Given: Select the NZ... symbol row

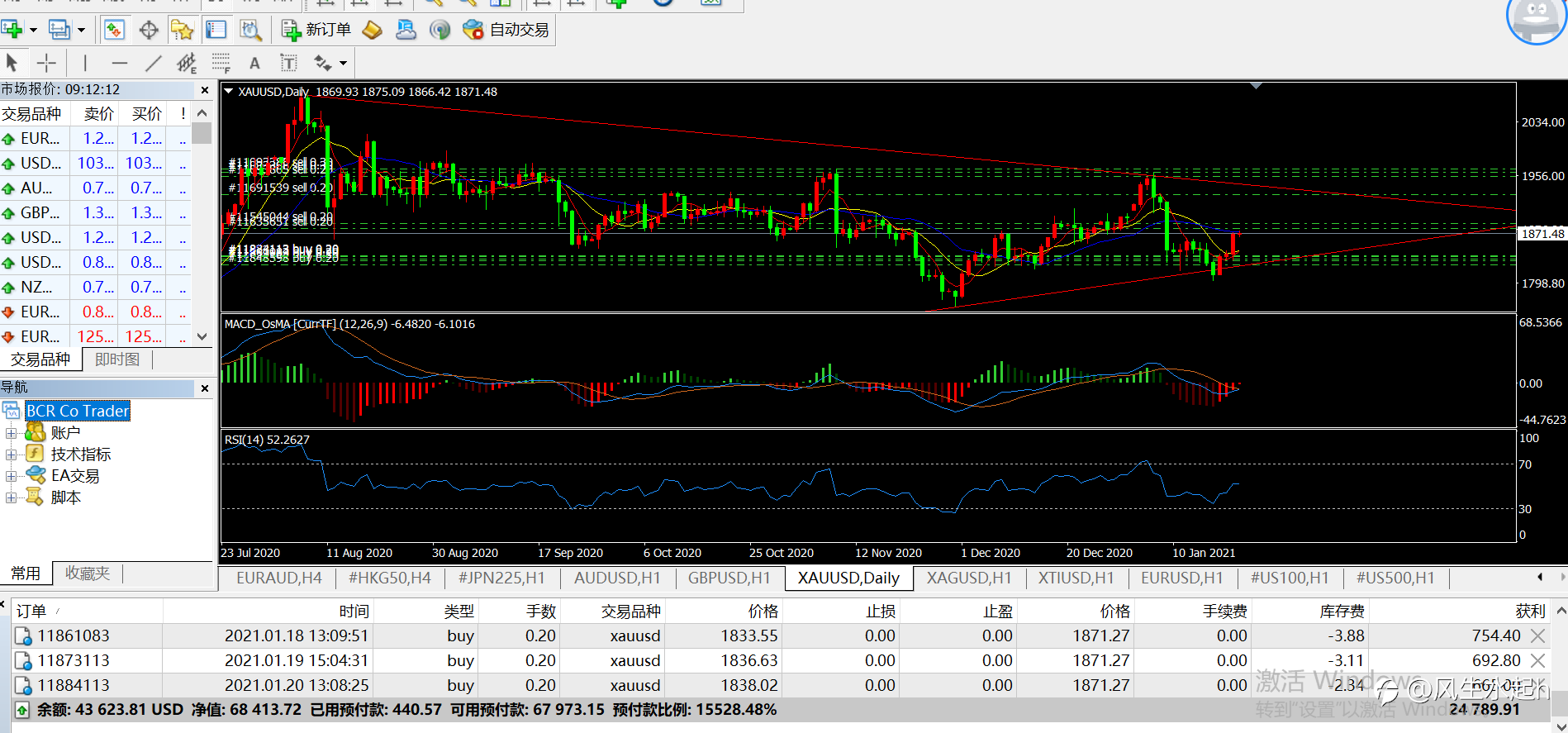Looking at the screenshot, I should coord(95,287).
